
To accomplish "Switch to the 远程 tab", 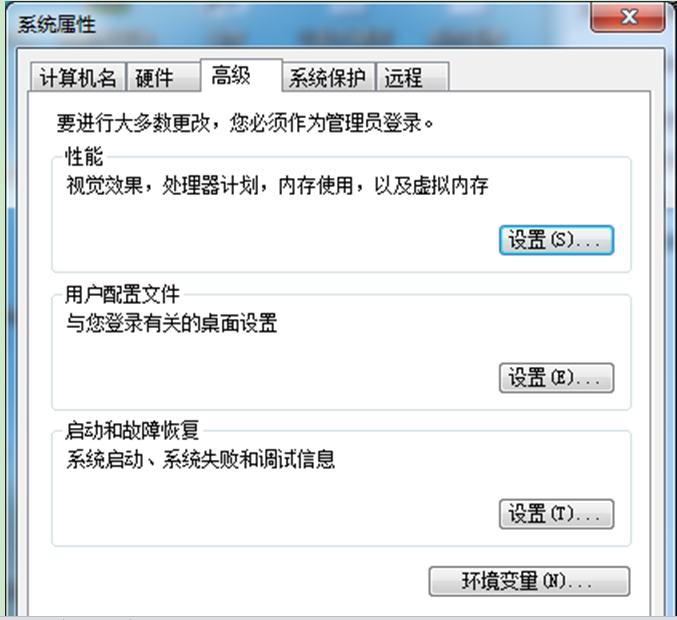I will pos(413,77).
